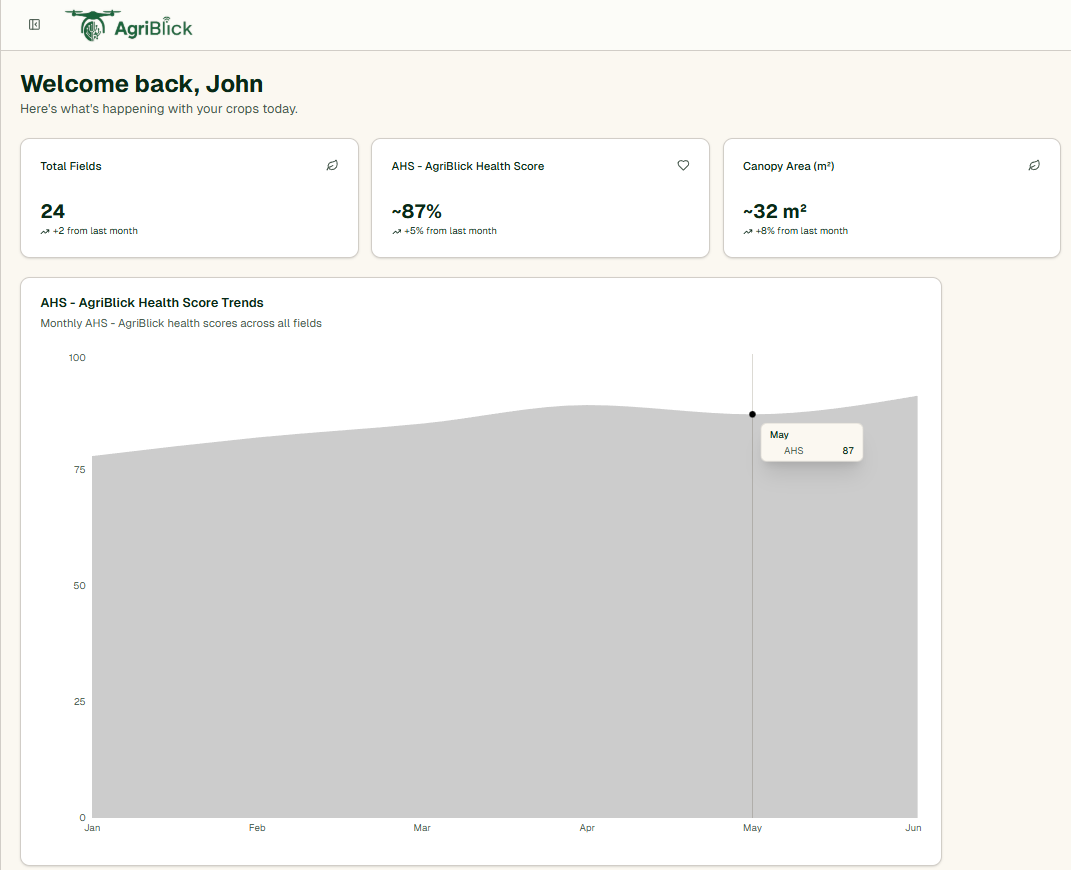Select the leaf icon on Total Fields card
Screen dimensions: 1071x870
(x=332, y=165)
